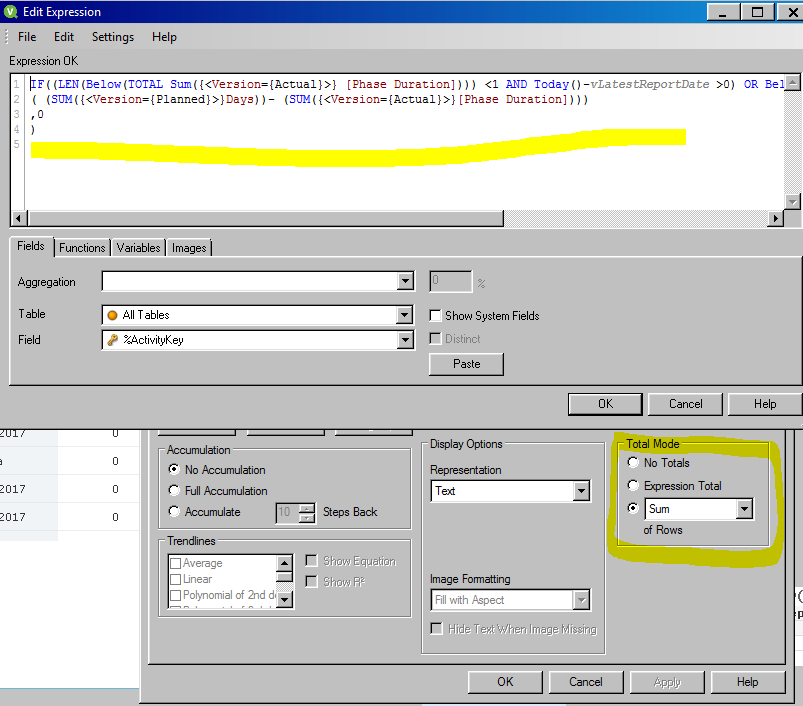Select the Sum of Rows radio button
803x706 pixels.
[x=633, y=508]
